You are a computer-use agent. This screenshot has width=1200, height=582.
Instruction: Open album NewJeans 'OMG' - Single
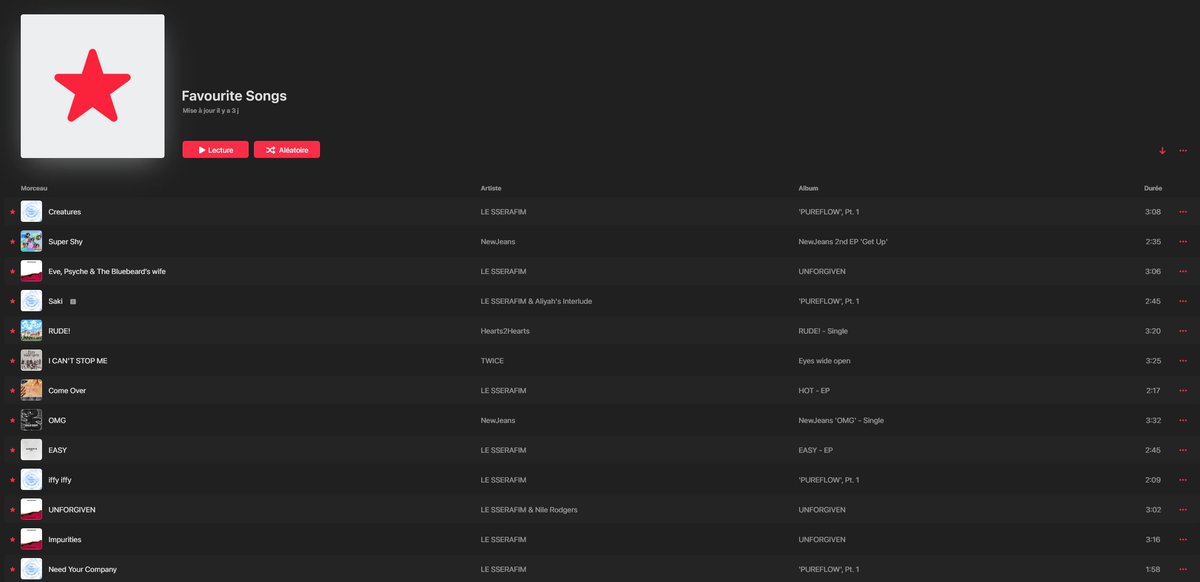tap(841, 420)
